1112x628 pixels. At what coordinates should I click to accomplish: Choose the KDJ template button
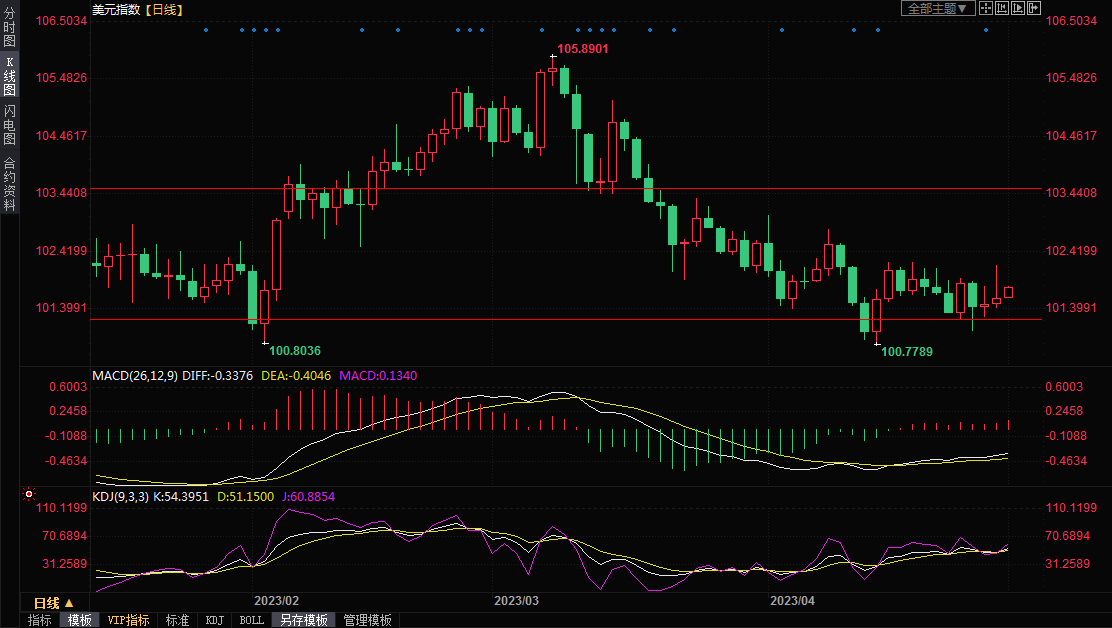(x=214, y=620)
